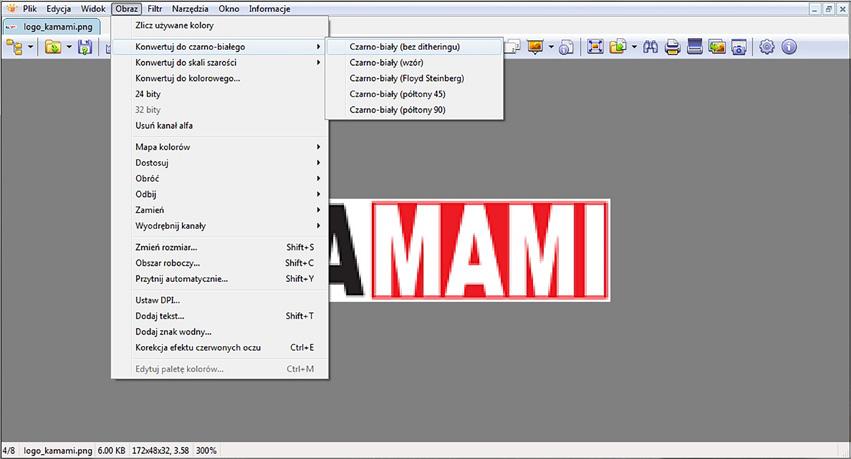The width and height of the screenshot is (851, 459).
Task: Open the Widok menu
Action: point(93,9)
